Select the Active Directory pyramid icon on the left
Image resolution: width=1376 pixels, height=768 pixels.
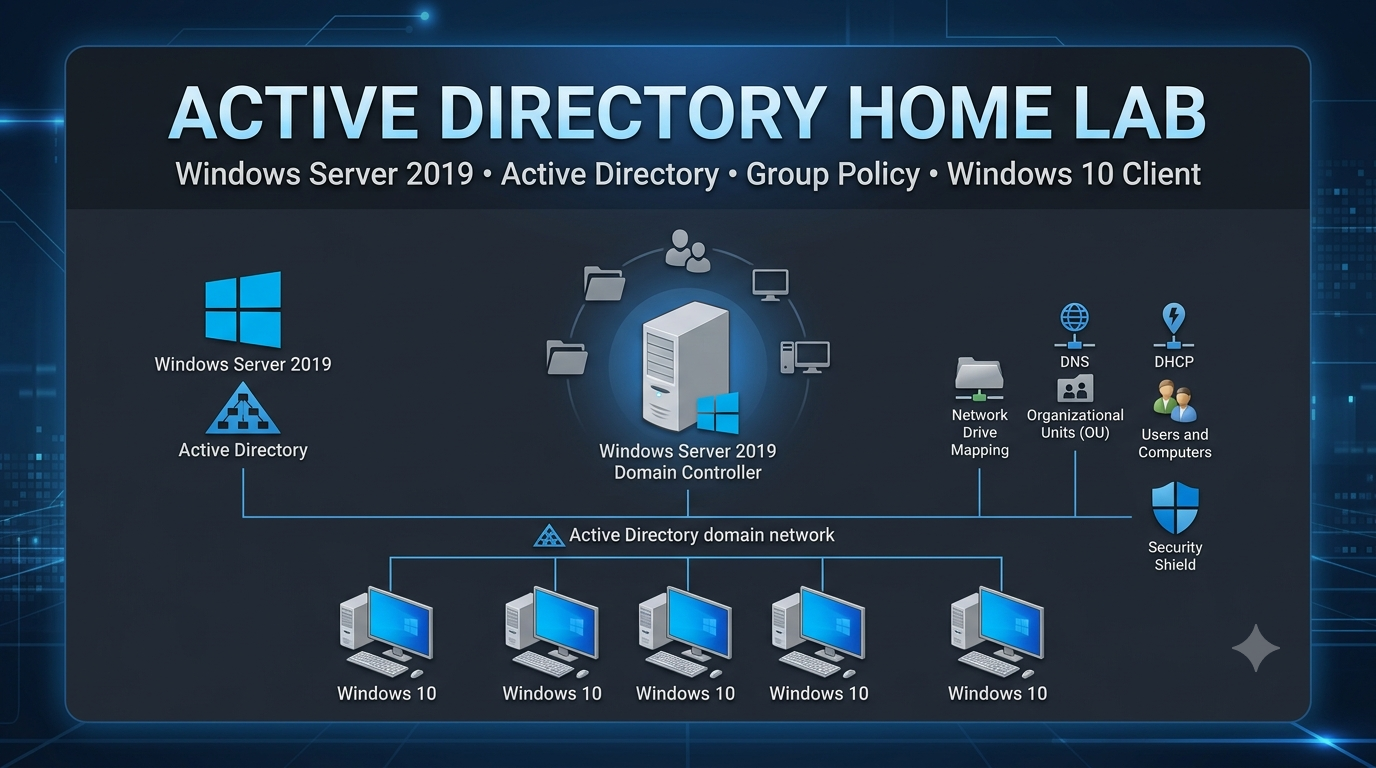click(x=243, y=408)
